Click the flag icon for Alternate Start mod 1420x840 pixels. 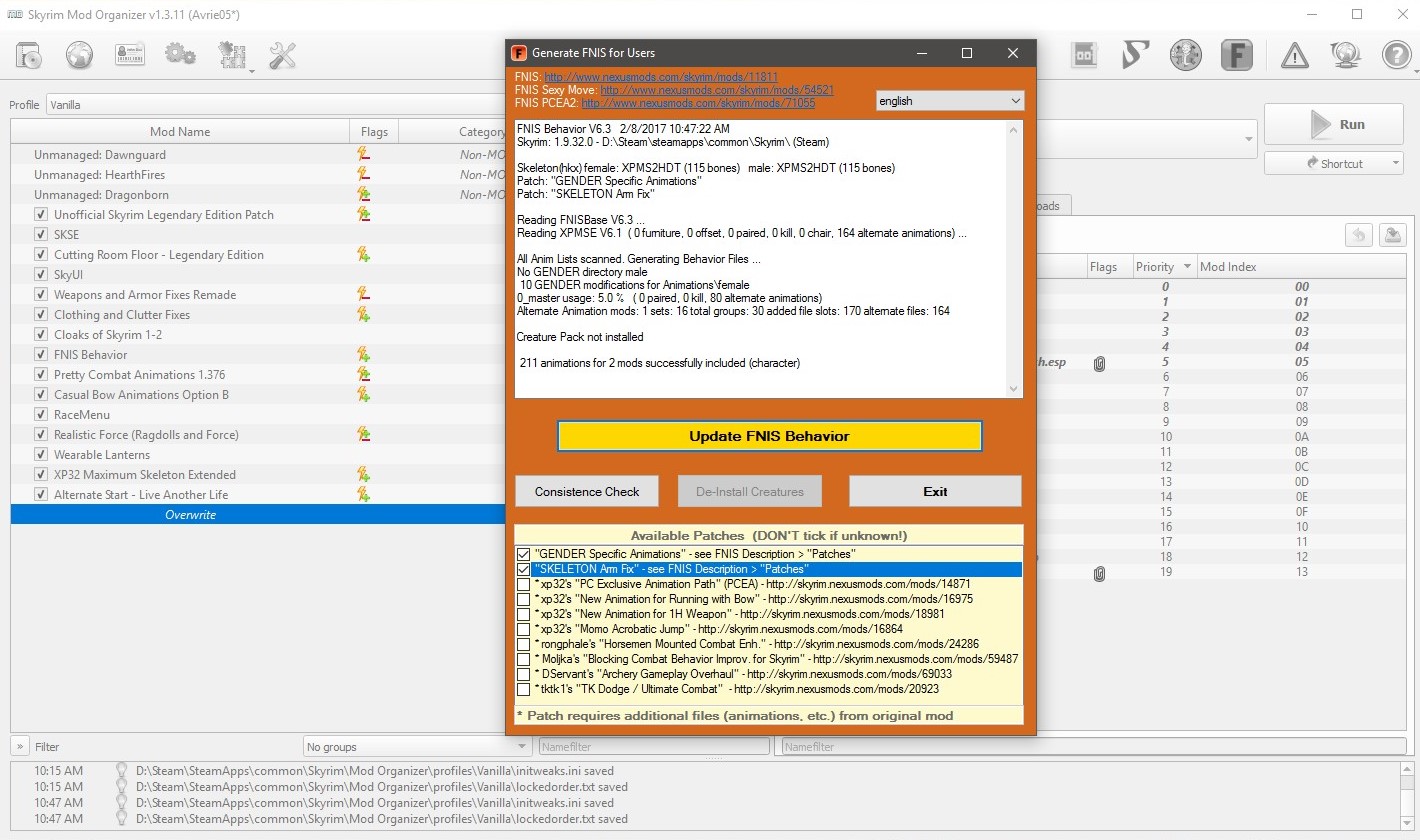364,495
